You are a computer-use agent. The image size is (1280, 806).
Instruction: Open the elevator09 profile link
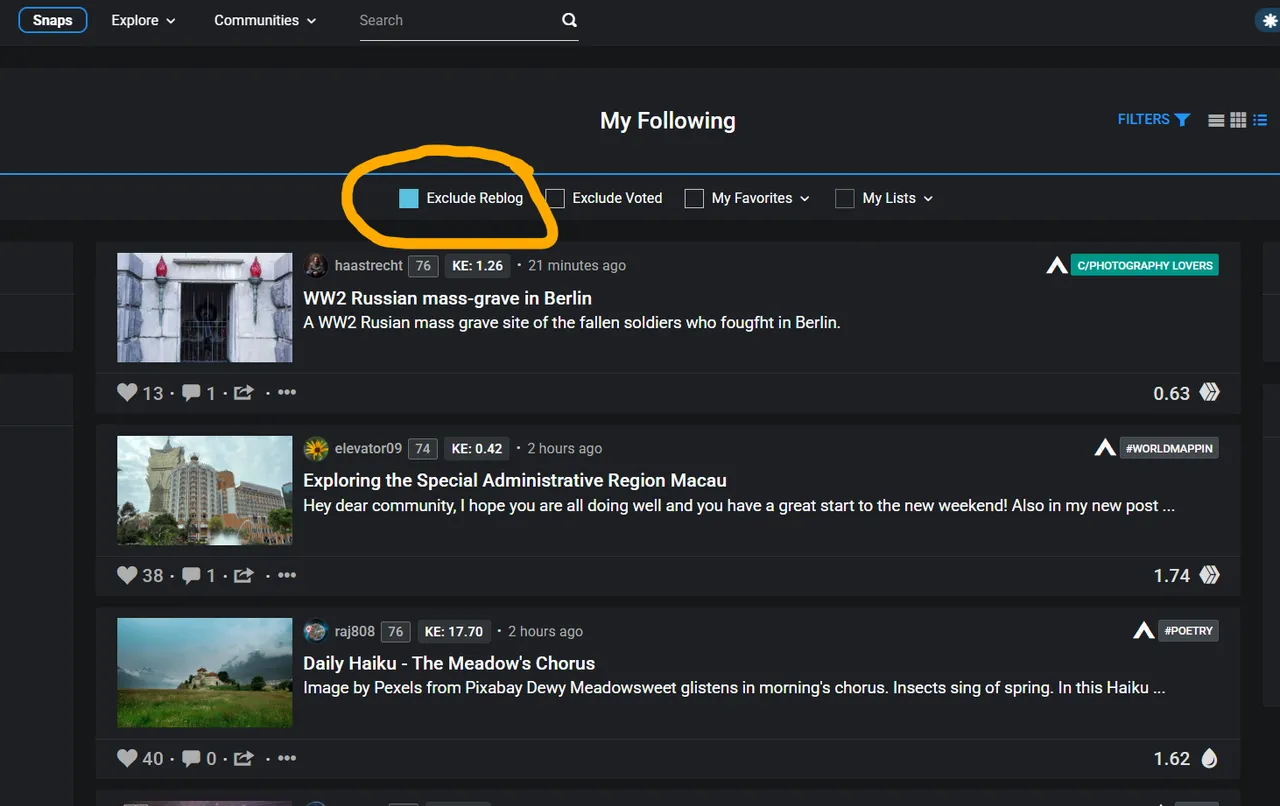368,448
